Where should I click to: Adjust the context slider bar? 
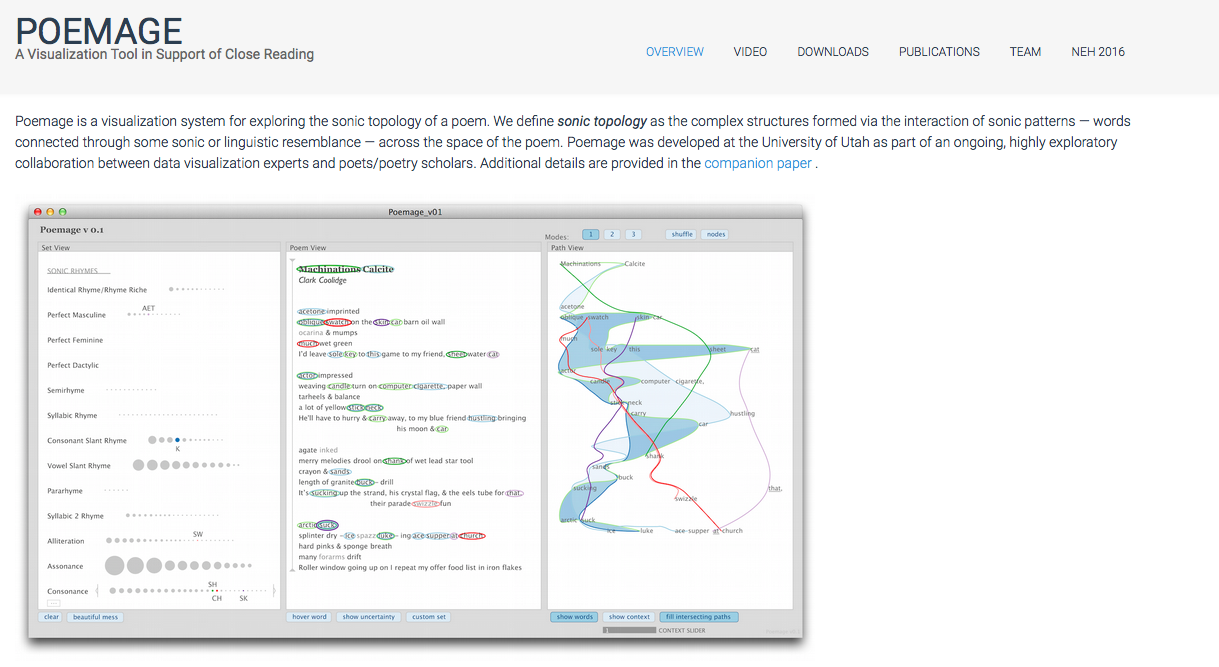pos(627,630)
